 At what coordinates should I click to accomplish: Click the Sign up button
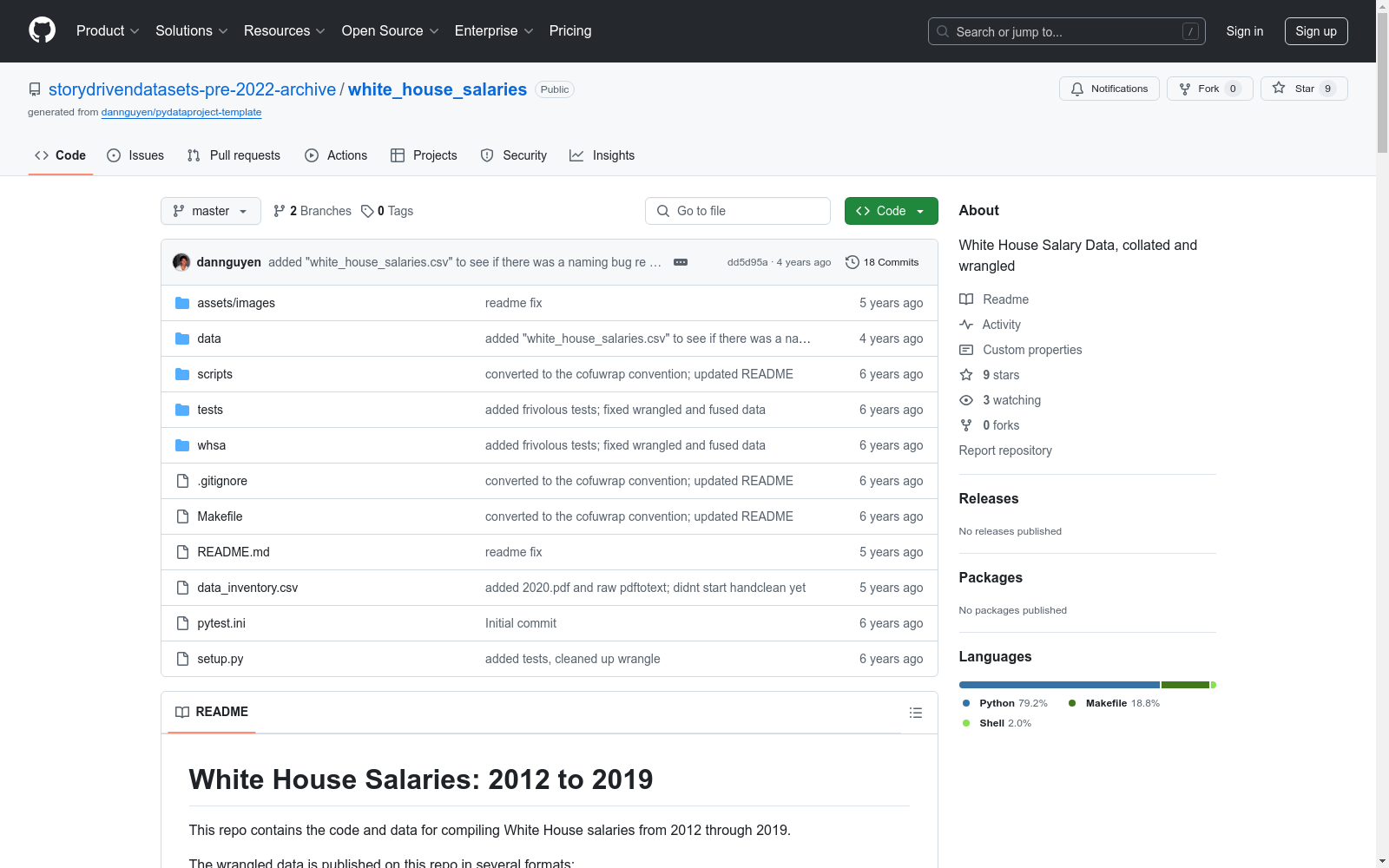(x=1316, y=31)
